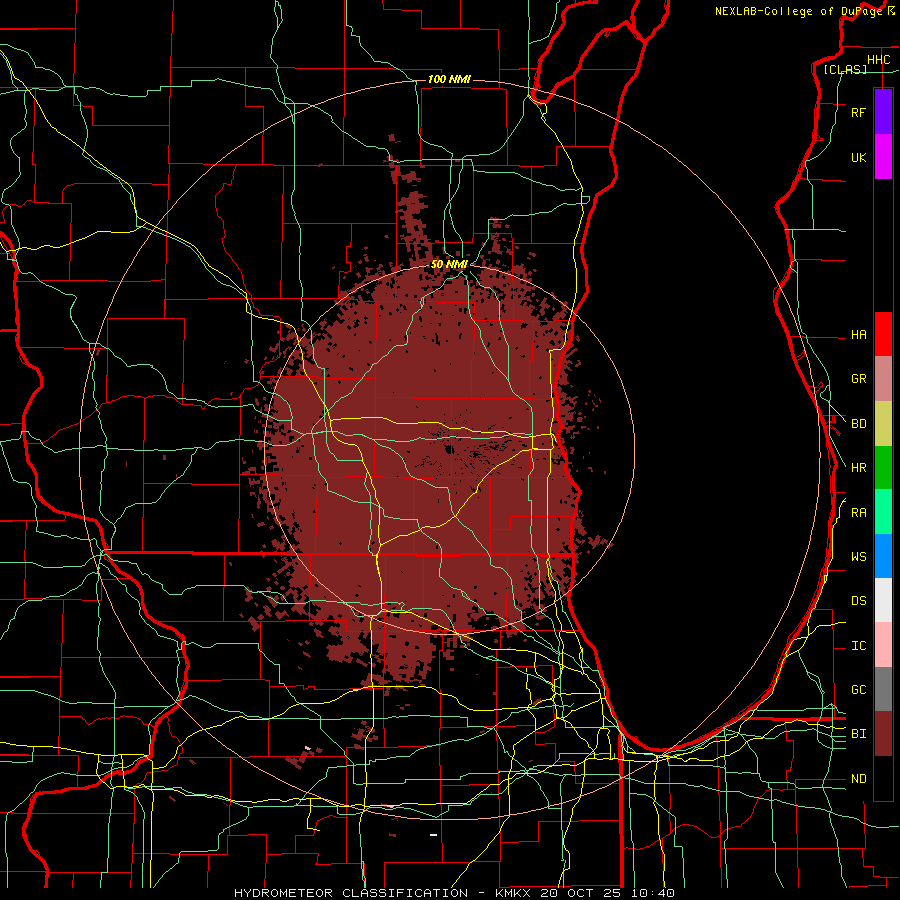Click the "HA" legend label
This screenshot has height=900, width=900.
click(858, 335)
